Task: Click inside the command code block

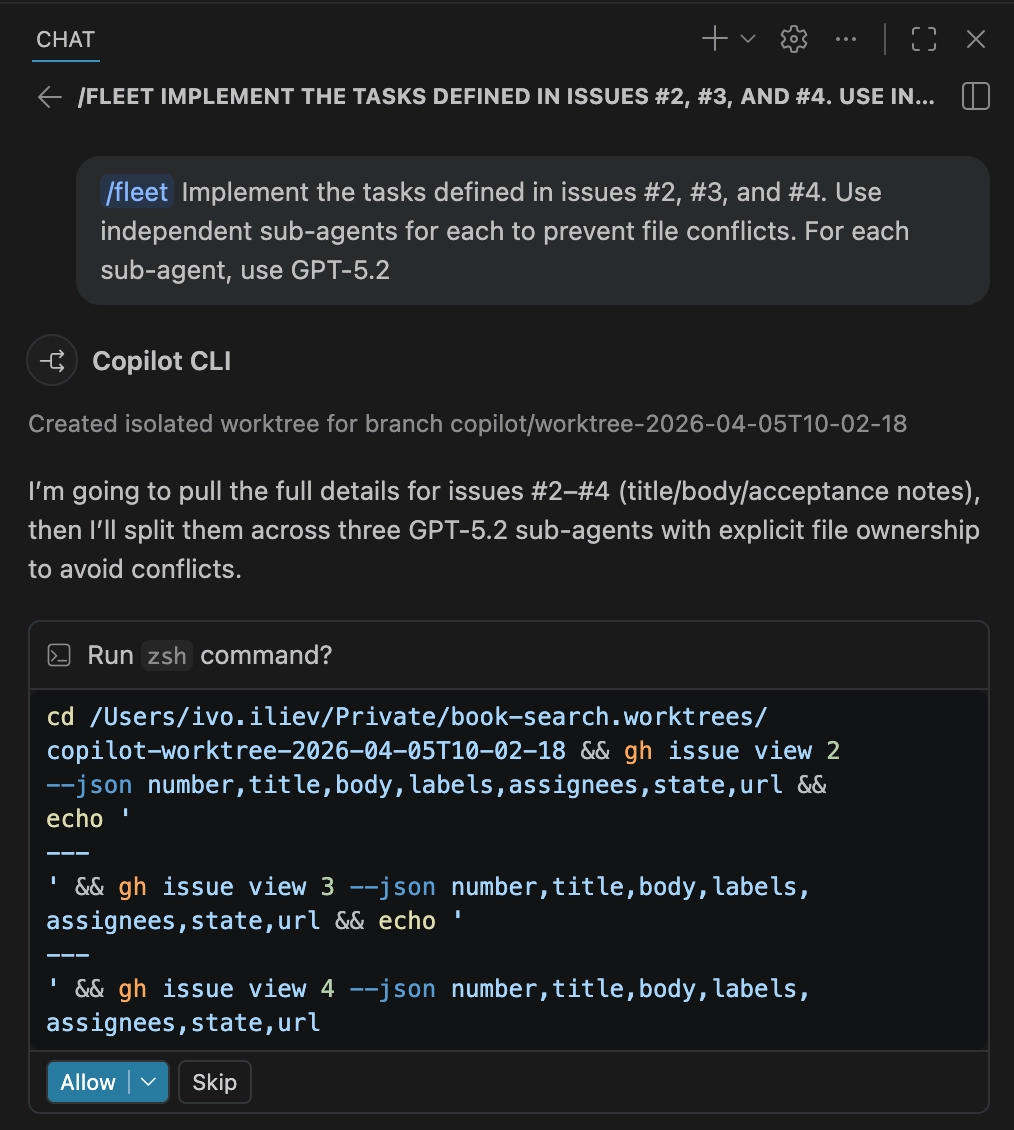Action: (x=508, y=870)
